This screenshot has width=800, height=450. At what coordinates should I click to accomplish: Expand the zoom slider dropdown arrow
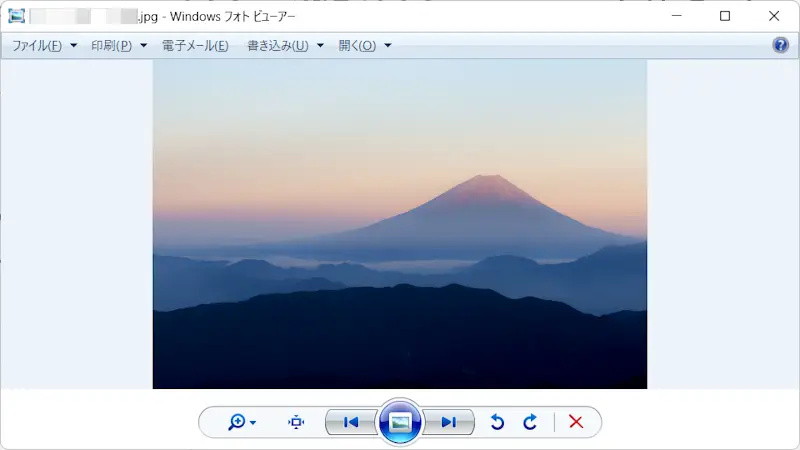253,422
